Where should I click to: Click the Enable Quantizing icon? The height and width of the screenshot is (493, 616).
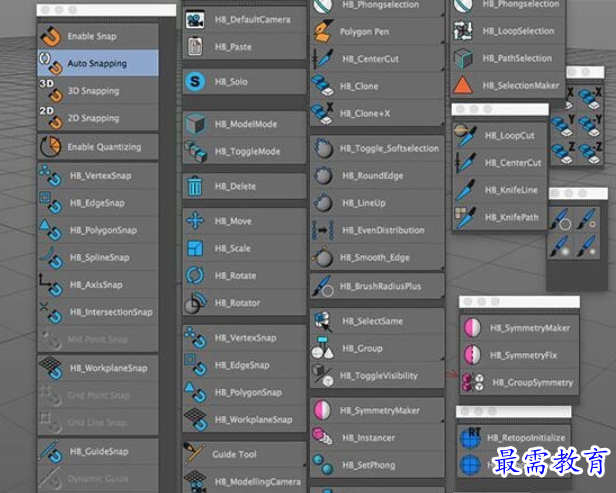49,147
